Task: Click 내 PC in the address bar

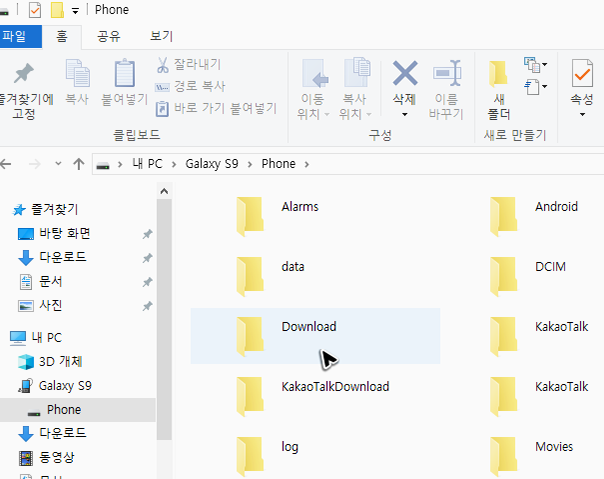Action: (147, 164)
